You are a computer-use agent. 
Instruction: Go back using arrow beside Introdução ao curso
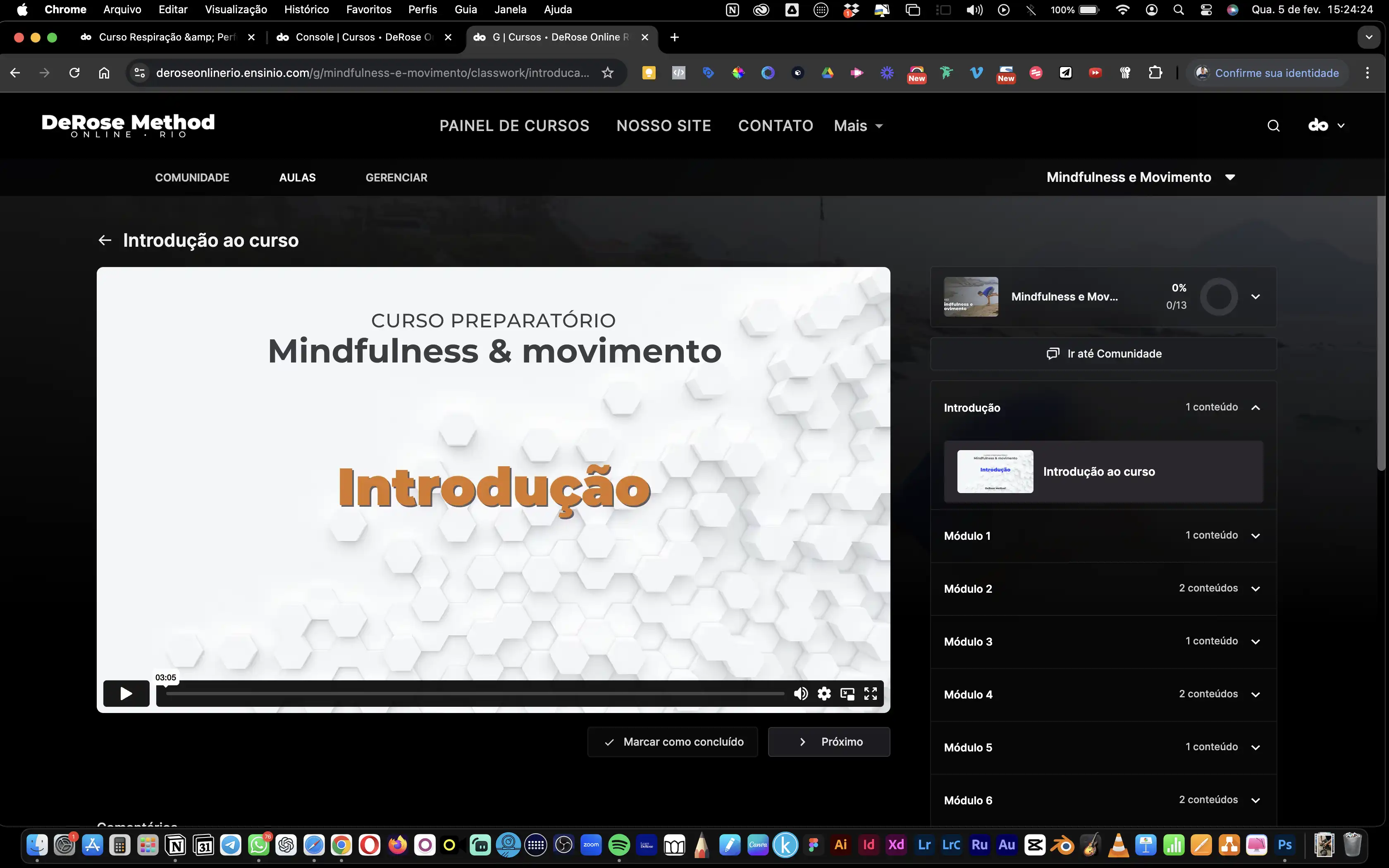pos(105,240)
